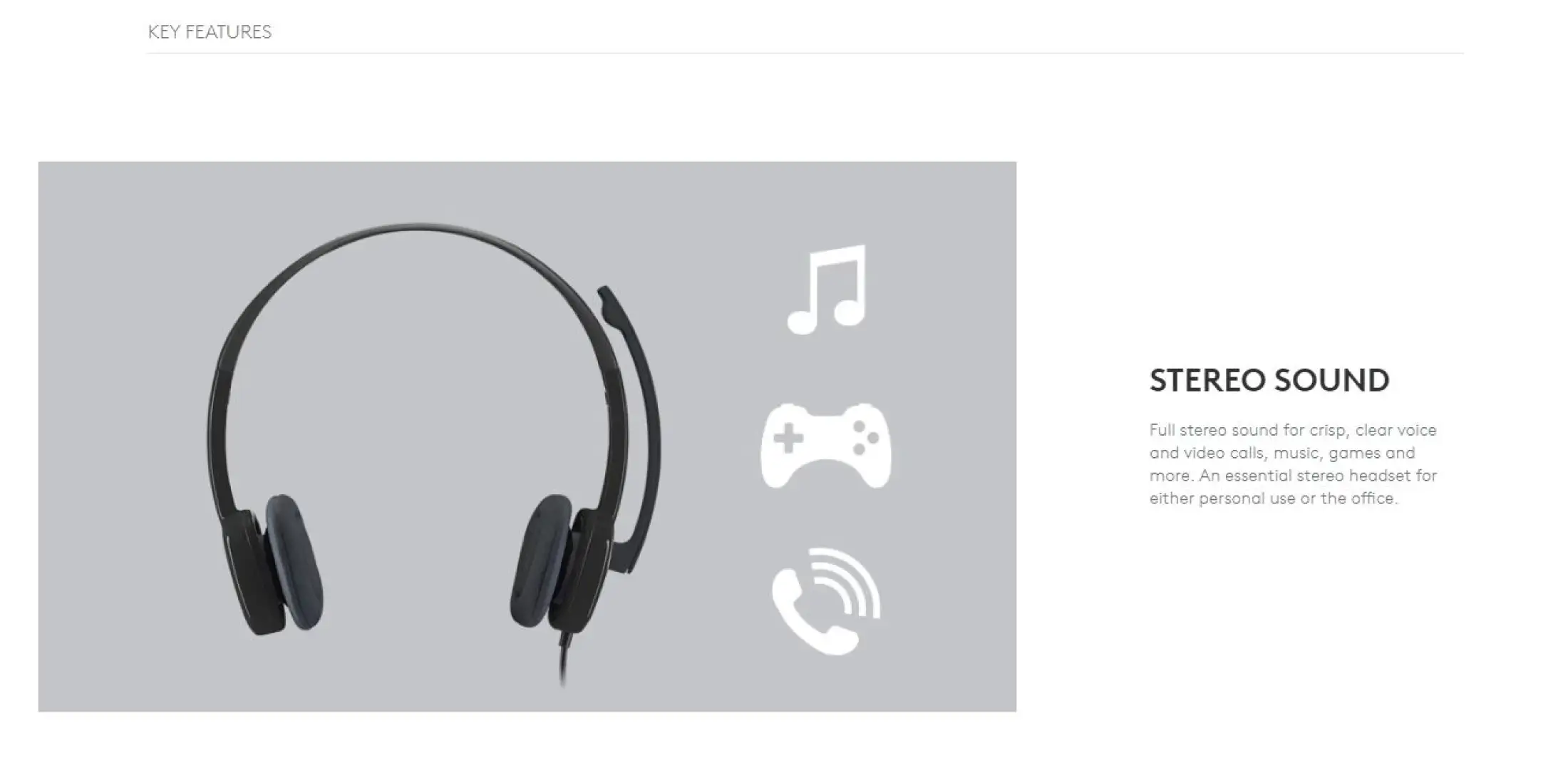Click the STEREO SOUND heading
The width and height of the screenshot is (1568, 773).
pos(1269,381)
